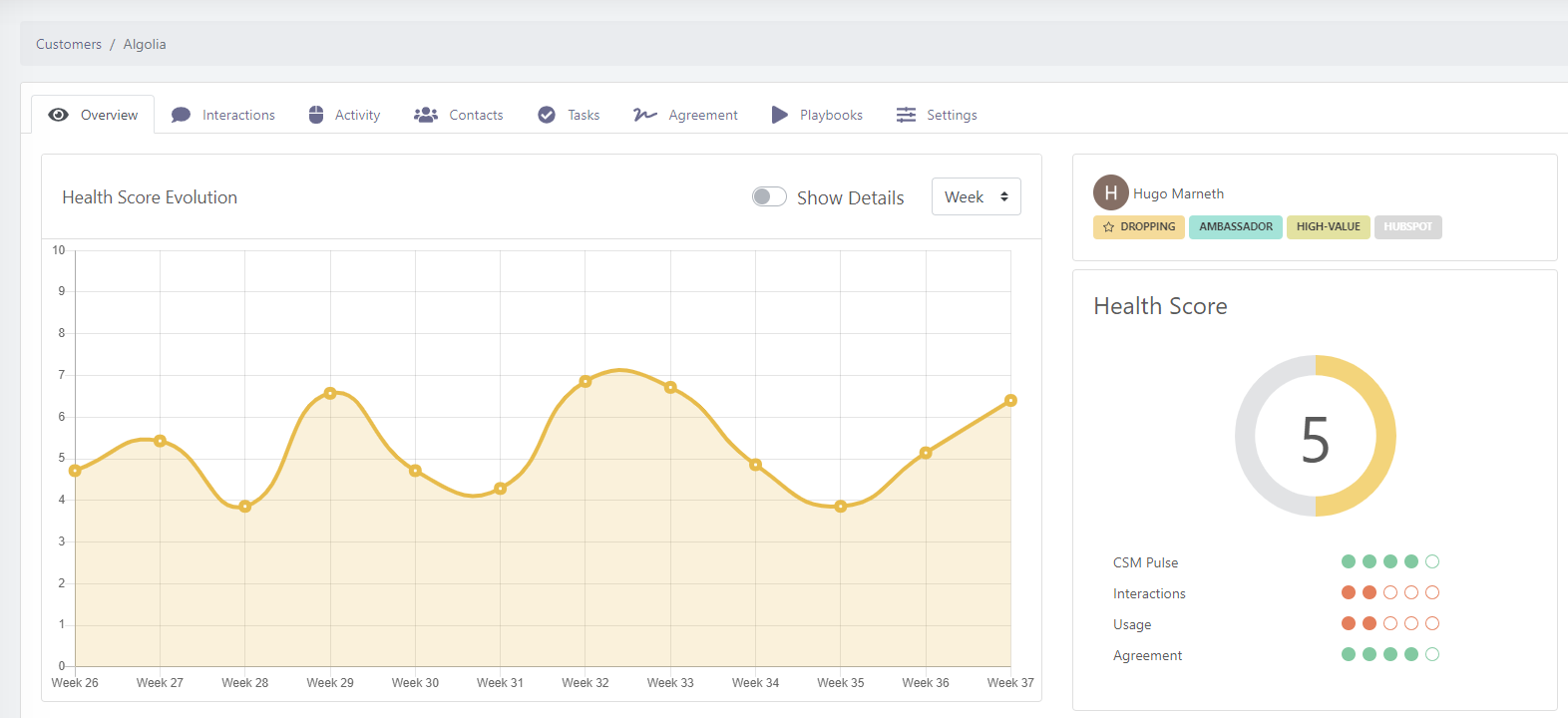Click the star icon in the DROPPING tag
Image resolution: width=1568 pixels, height=718 pixels.
tap(1108, 227)
